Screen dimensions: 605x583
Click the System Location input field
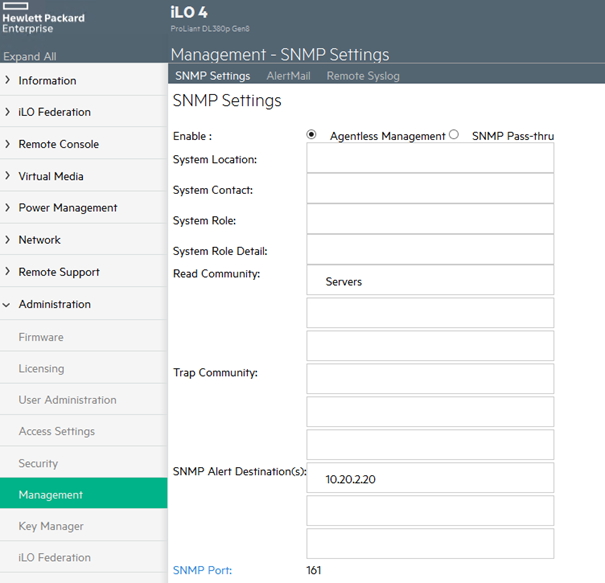pyautogui.click(x=430, y=158)
